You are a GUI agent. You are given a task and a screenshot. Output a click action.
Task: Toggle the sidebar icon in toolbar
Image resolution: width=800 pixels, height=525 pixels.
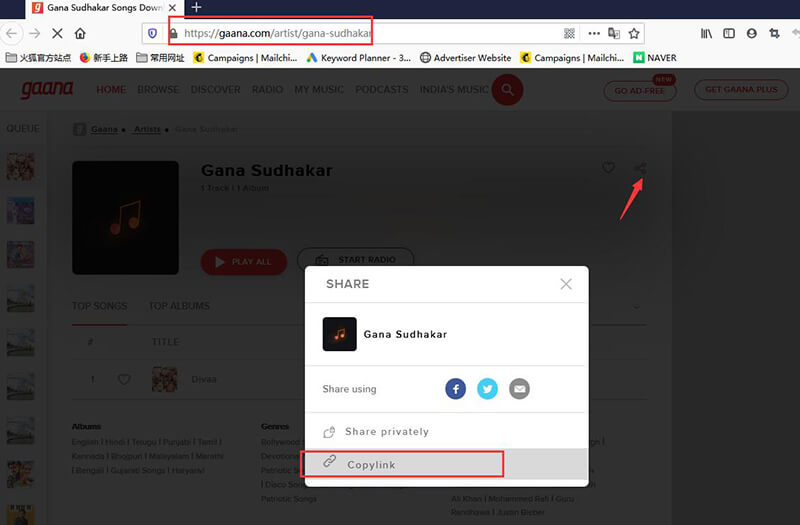pos(729,34)
